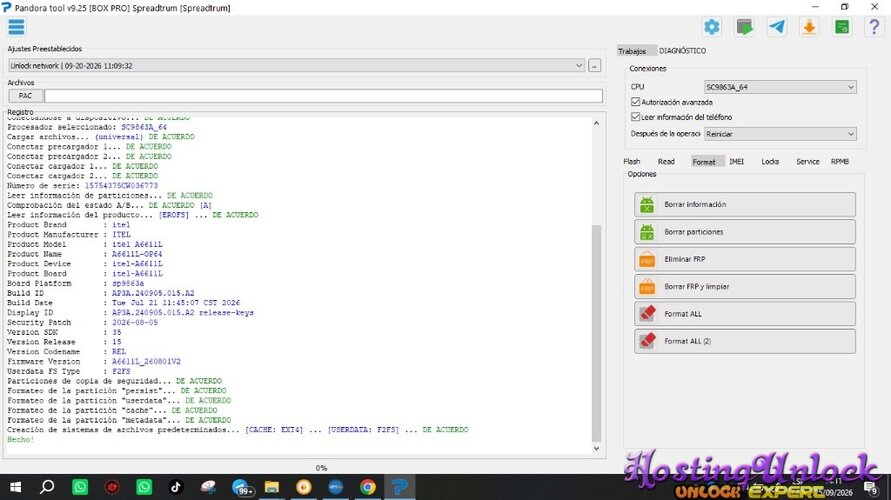The width and height of the screenshot is (891, 500).
Task: Open File Explorer from the taskbar
Action: pyautogui.click(x=272, y=487)
